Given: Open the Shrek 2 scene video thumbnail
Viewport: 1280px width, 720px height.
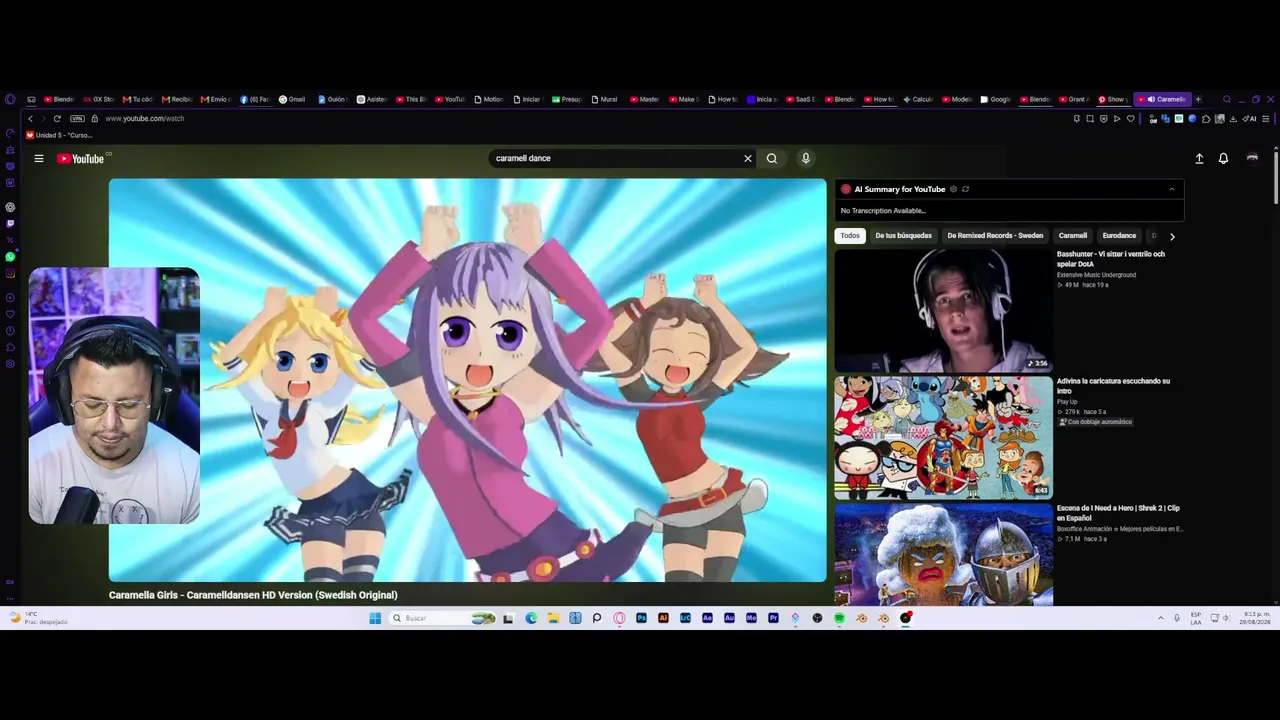Looking at the screenshot, I should pos(943,554).
